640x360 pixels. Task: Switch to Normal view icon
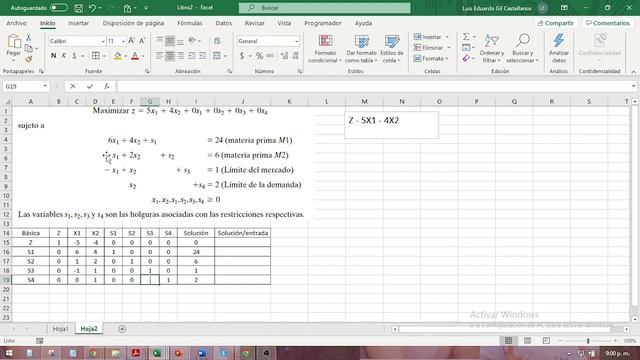[508, 341]
